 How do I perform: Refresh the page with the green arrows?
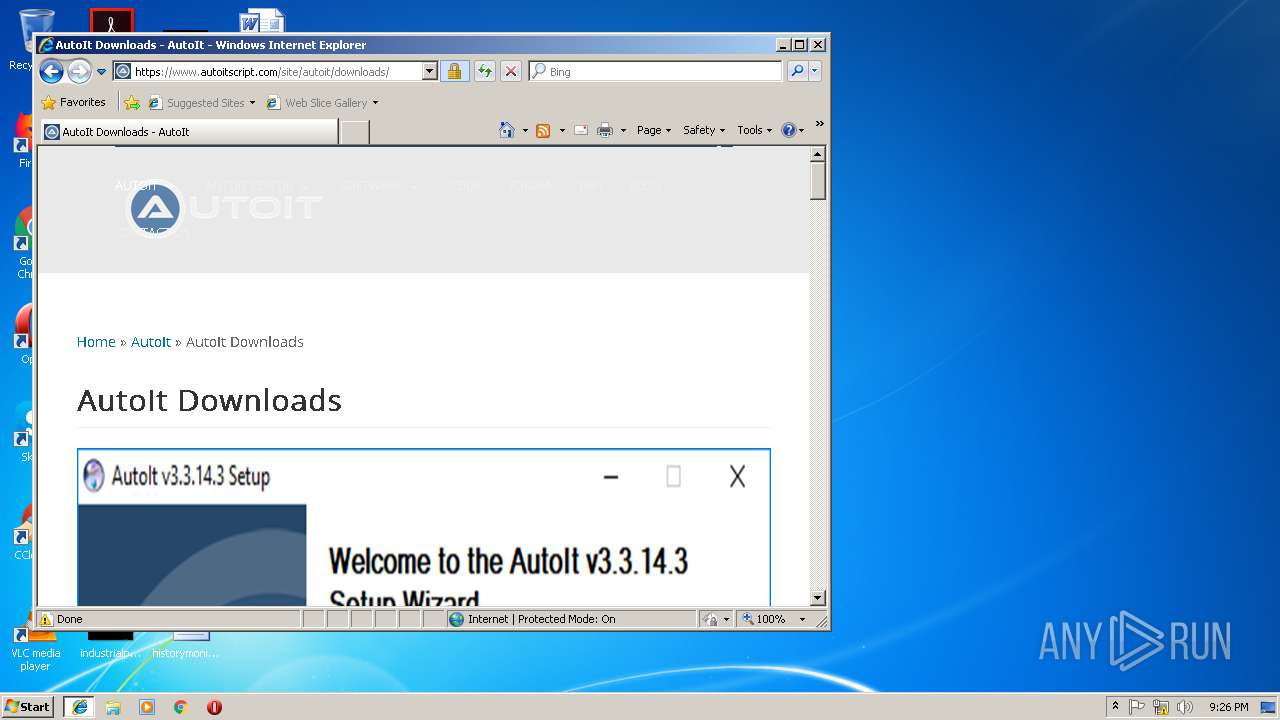click(484, 71)
